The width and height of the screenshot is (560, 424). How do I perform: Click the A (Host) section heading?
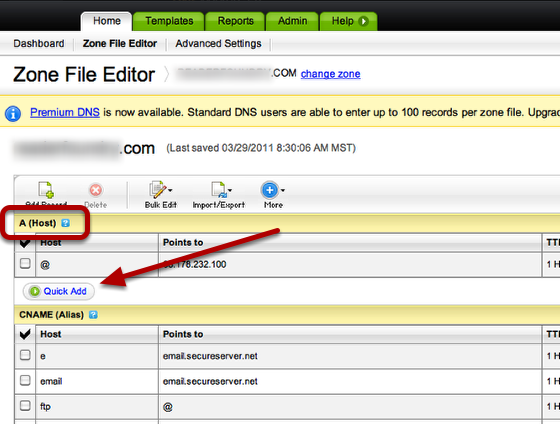tap(38, 223)
